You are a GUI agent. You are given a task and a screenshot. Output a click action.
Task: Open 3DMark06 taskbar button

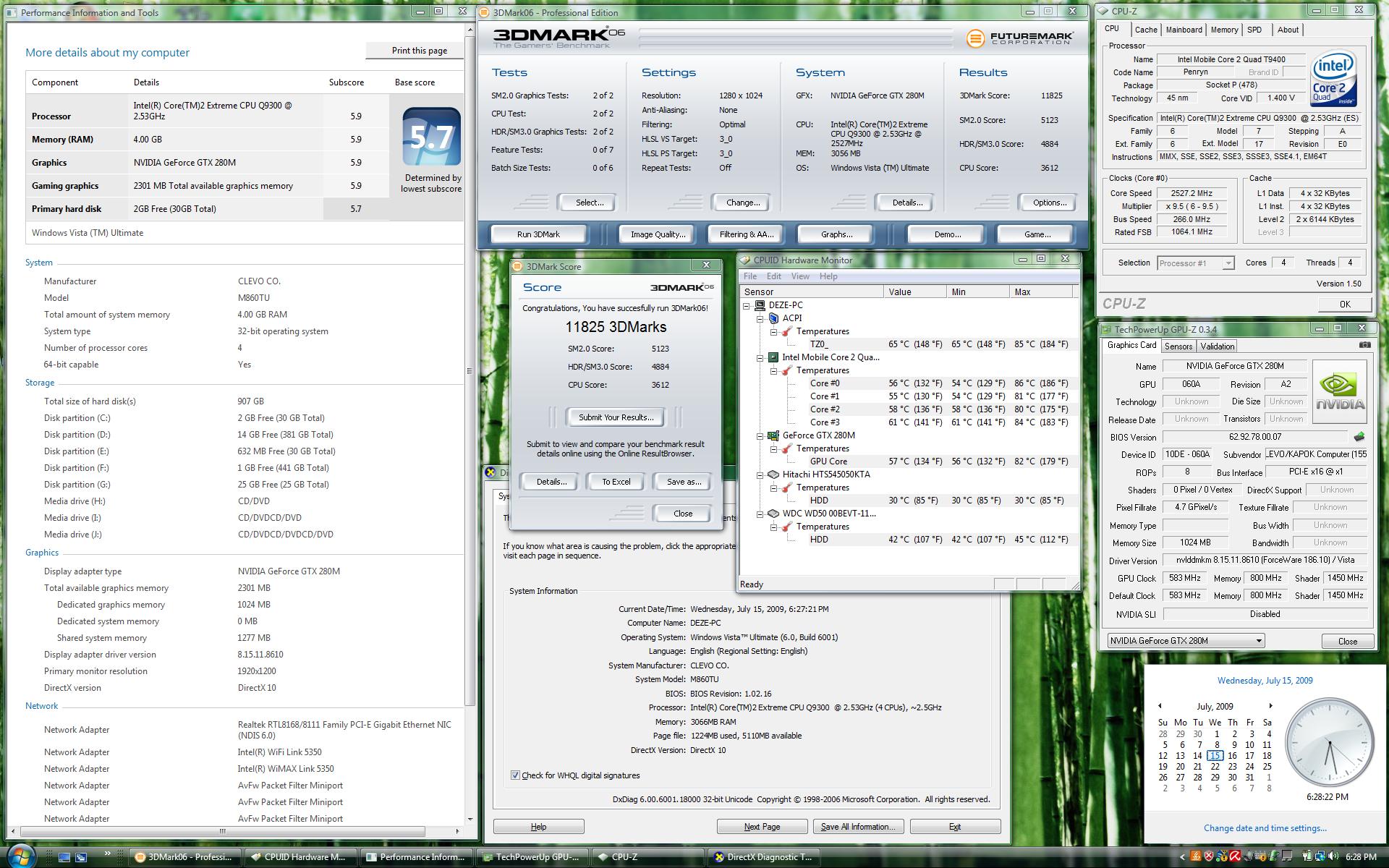click(x=185, y=857)
